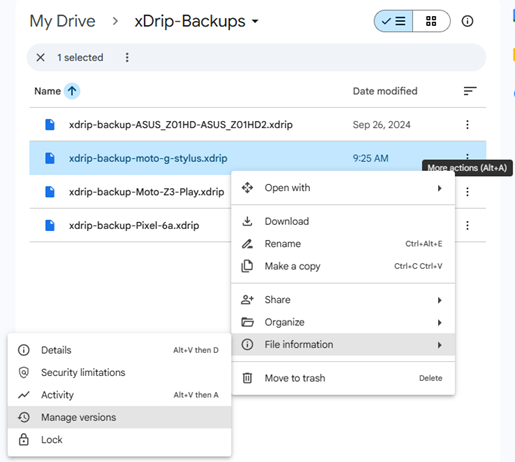Click the Download arrow icon
515x462 pixels.
[247, 221]
